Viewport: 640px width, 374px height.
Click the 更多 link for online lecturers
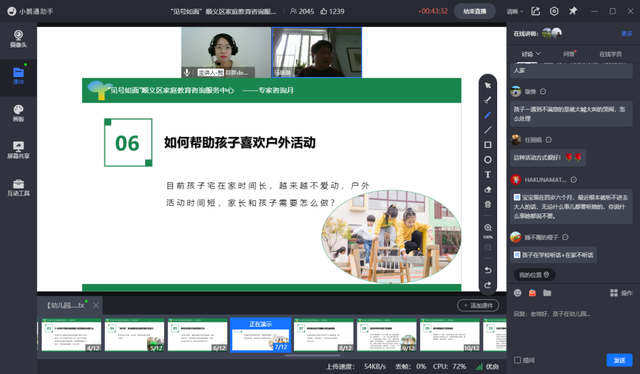pyautogui.click(x=627, y=33)
